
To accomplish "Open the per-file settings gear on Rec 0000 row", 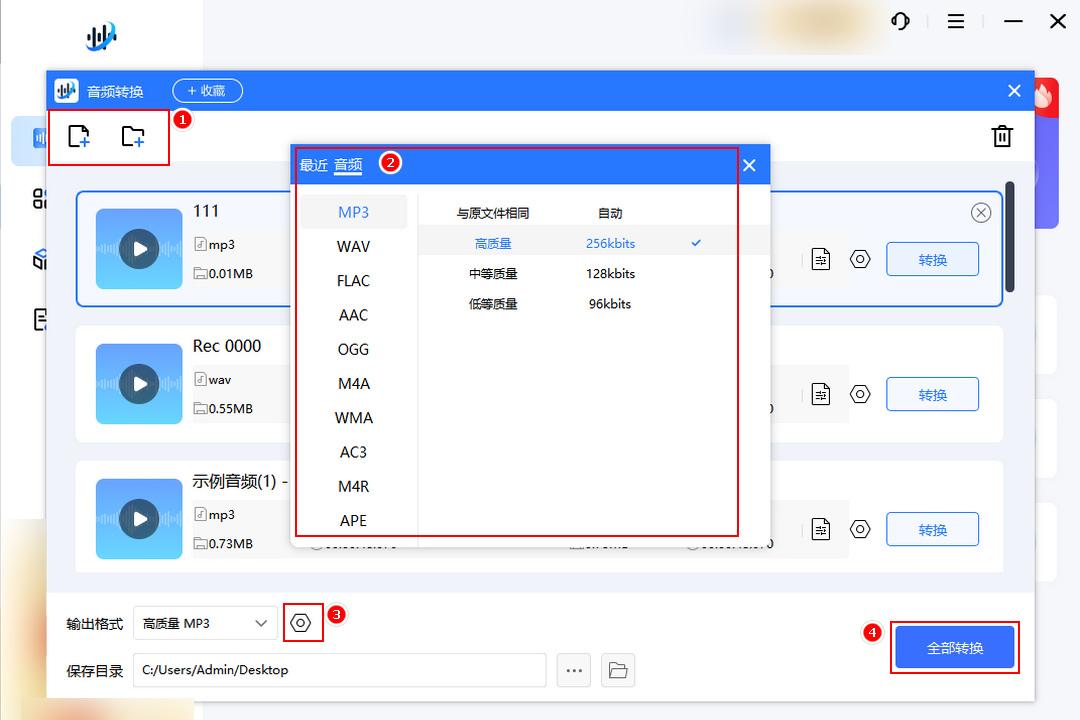I will (860, 394).
